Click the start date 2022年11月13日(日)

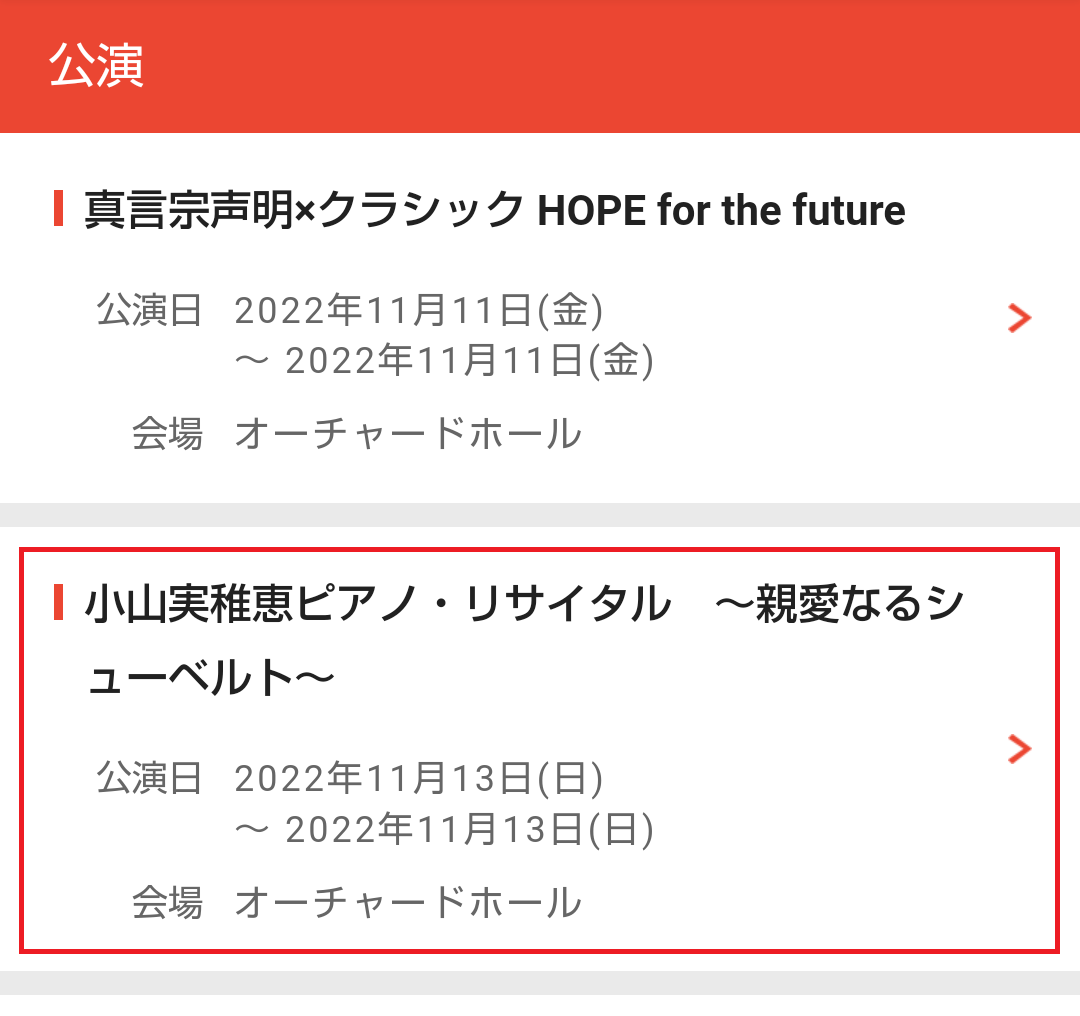tap(419, 779)
